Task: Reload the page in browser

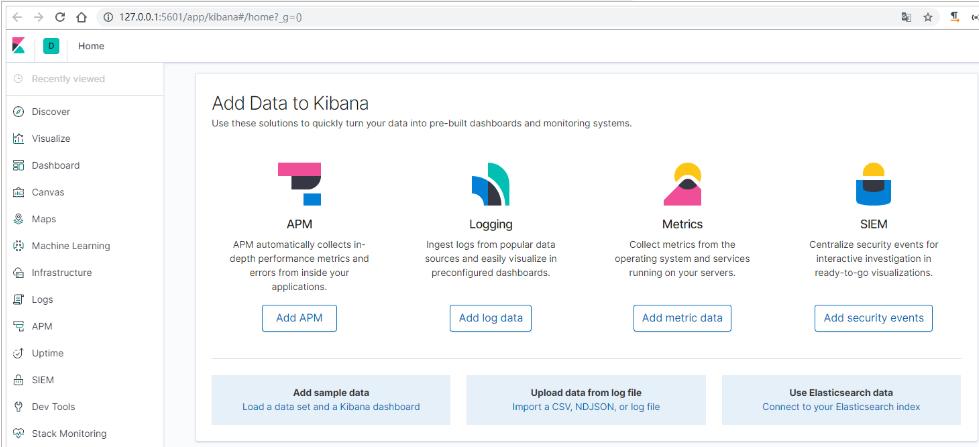Action: click(60, 17)
